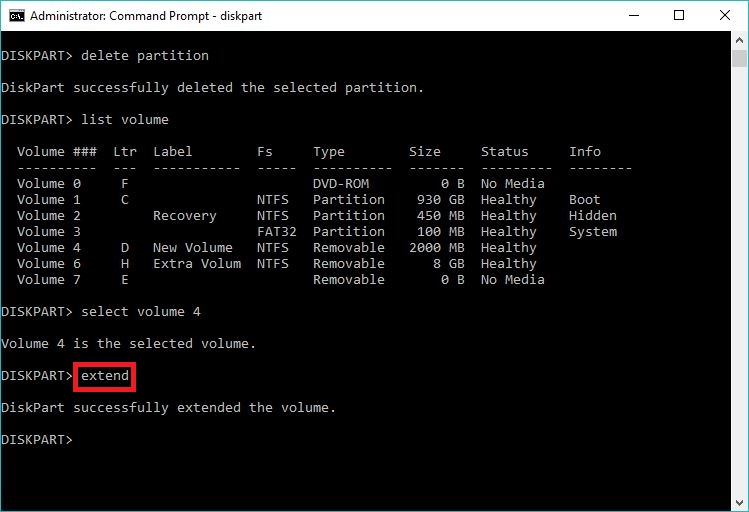This screenshot has width=749, height=512.
Task: Close the diskpart Command Prompt window
Action: [725, 15]
